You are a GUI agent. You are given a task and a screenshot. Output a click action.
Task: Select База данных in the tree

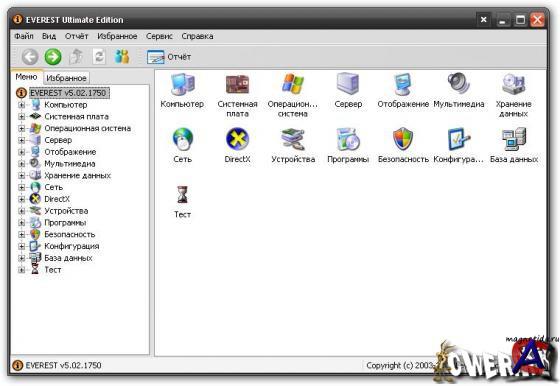pos(68,258)
